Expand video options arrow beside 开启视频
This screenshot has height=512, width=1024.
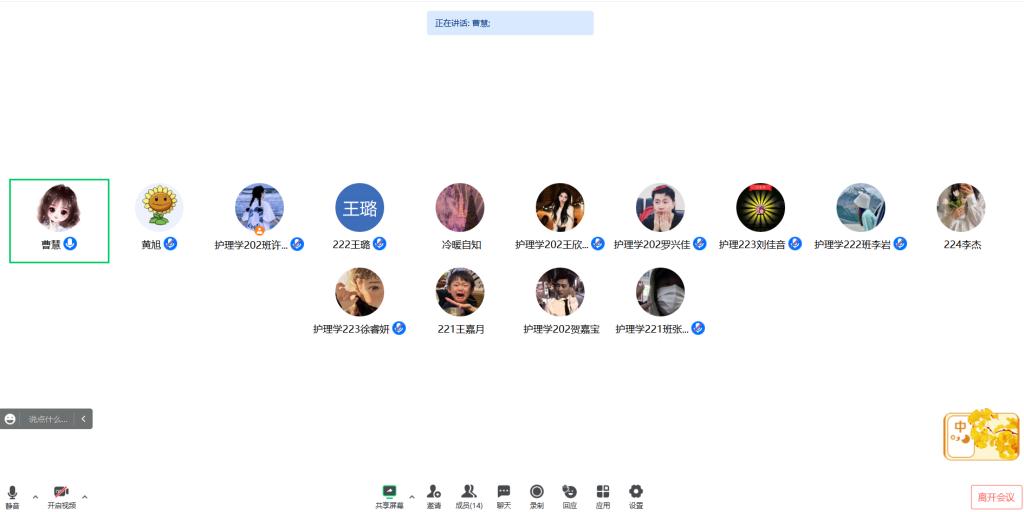(85, 496)
